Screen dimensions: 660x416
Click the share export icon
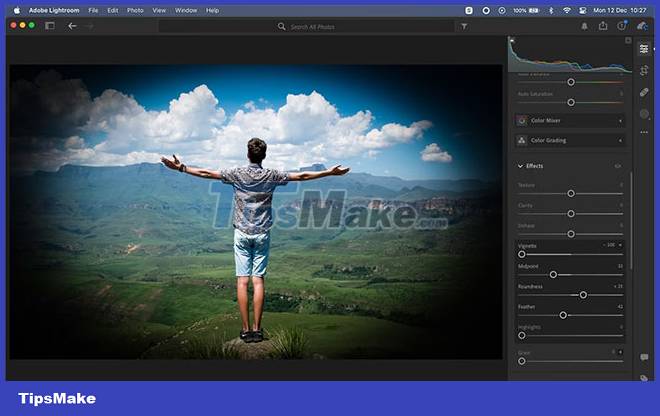pos(603,26)
